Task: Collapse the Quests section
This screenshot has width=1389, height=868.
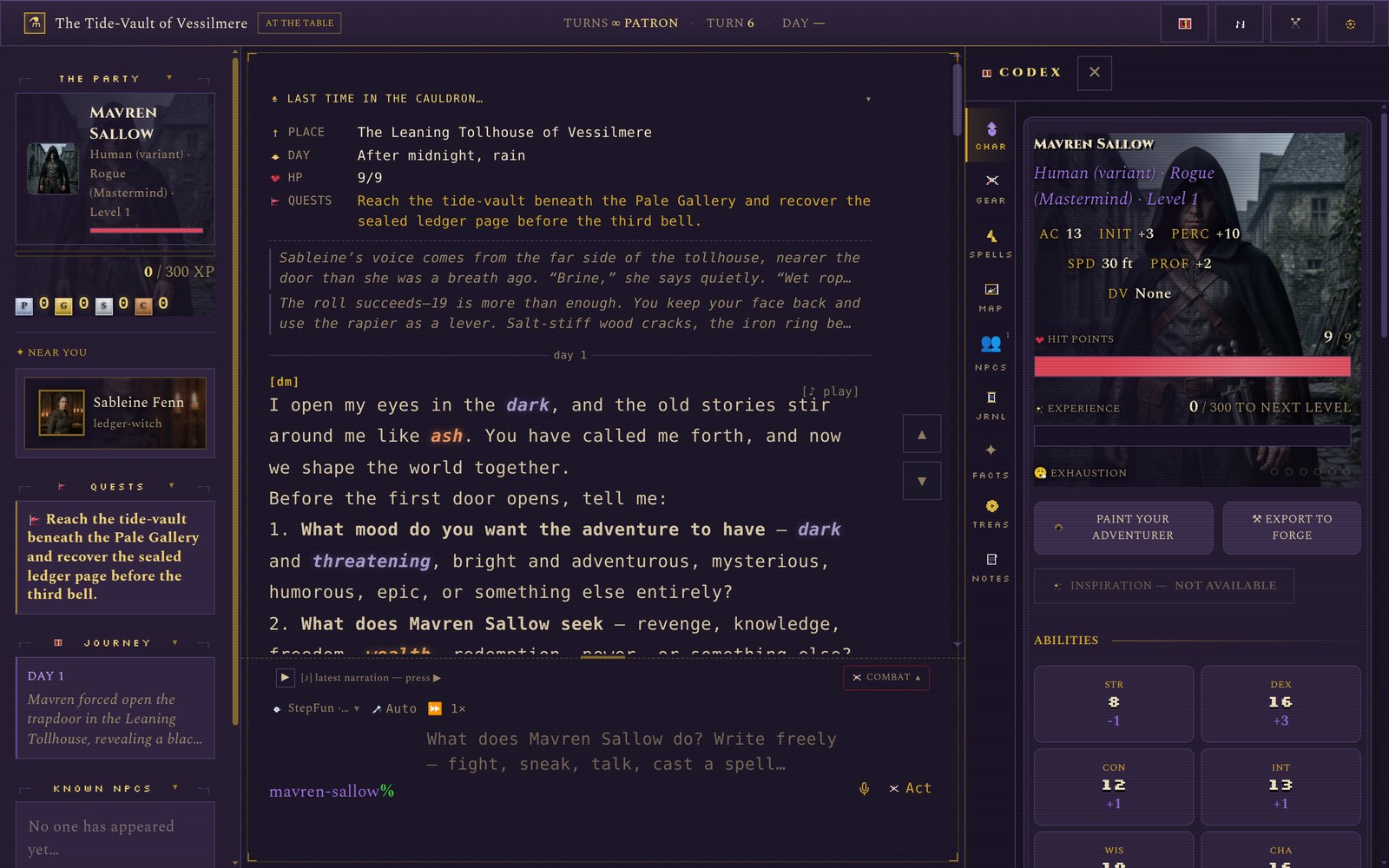Action: 171,486
